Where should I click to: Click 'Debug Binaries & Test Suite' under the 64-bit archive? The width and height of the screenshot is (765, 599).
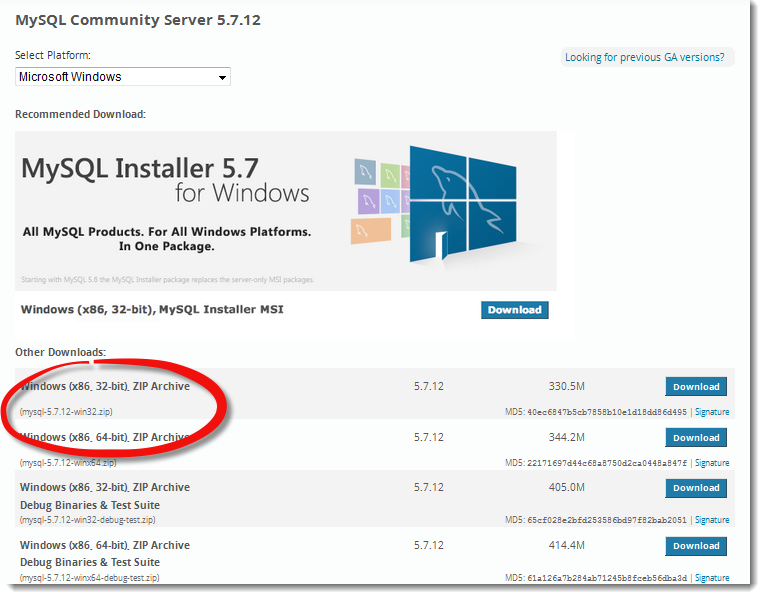pos(90,562)
